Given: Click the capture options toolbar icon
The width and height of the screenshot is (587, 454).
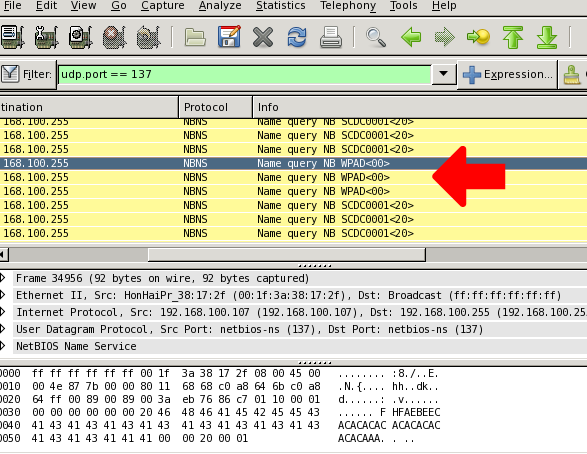Looking at the screenshot, I should pyautogui.click(x=46, y=37).
